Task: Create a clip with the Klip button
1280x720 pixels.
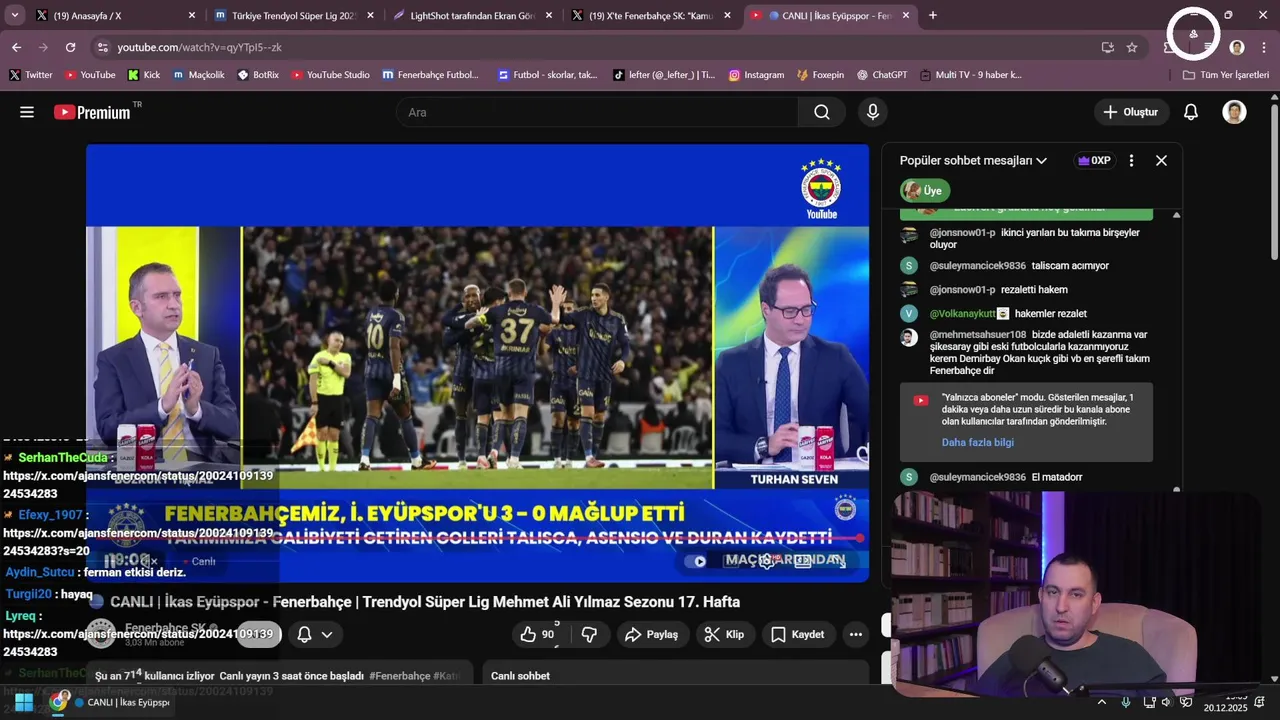Action: coord(724,634)
